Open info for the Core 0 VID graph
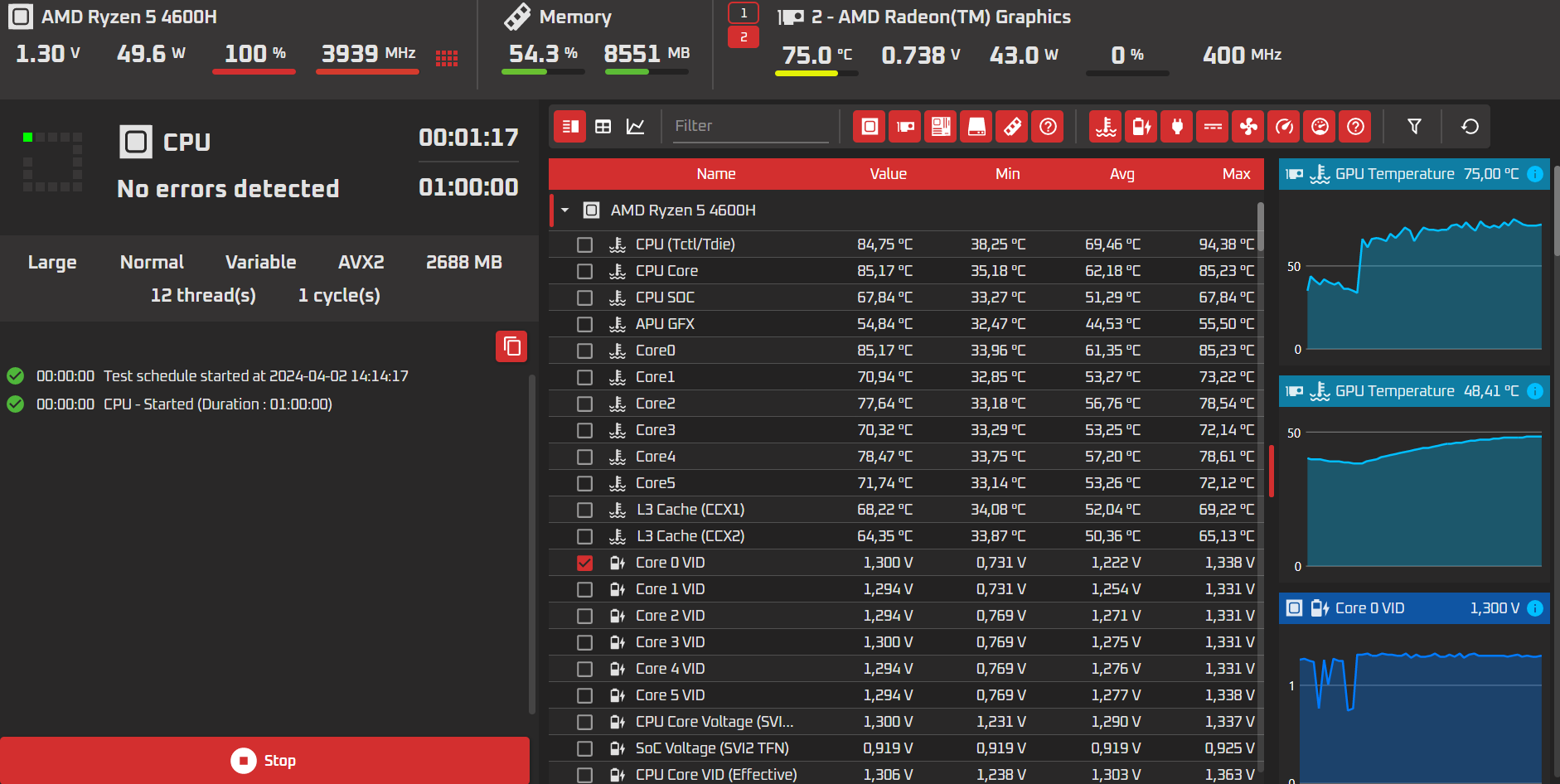This screenshot has width=1560, height=784. 1535,608
